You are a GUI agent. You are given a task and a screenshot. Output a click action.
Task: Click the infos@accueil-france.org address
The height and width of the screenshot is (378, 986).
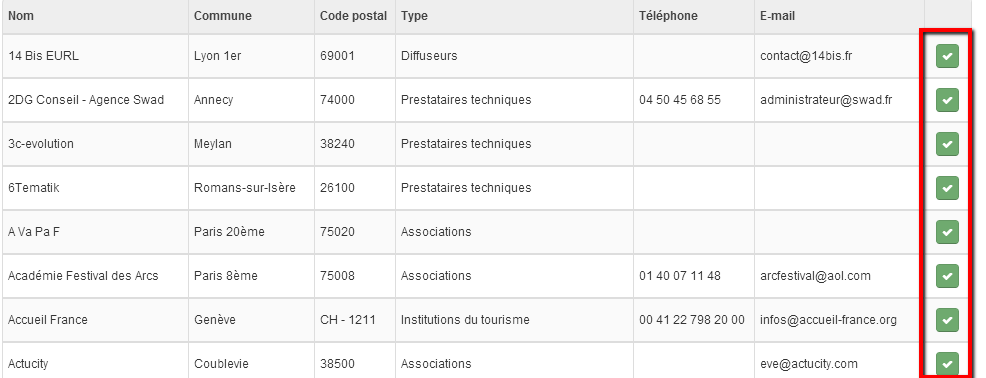[828, 320]
